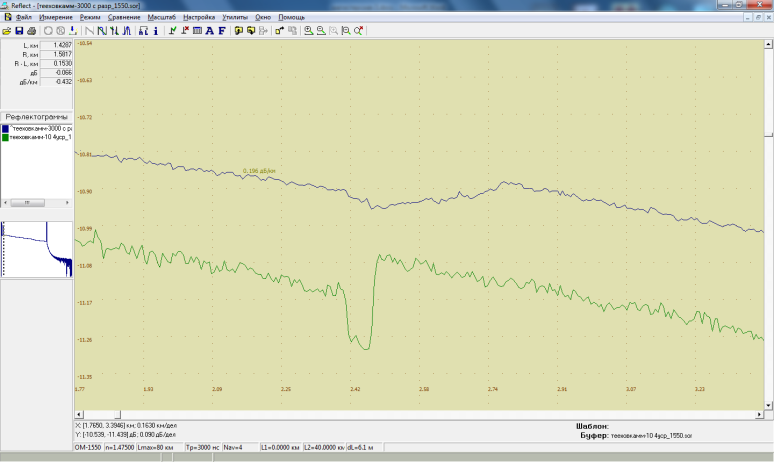Select the up-down arrows marker icon
Viewport: 774px width, 462px height.
point(114,31)
